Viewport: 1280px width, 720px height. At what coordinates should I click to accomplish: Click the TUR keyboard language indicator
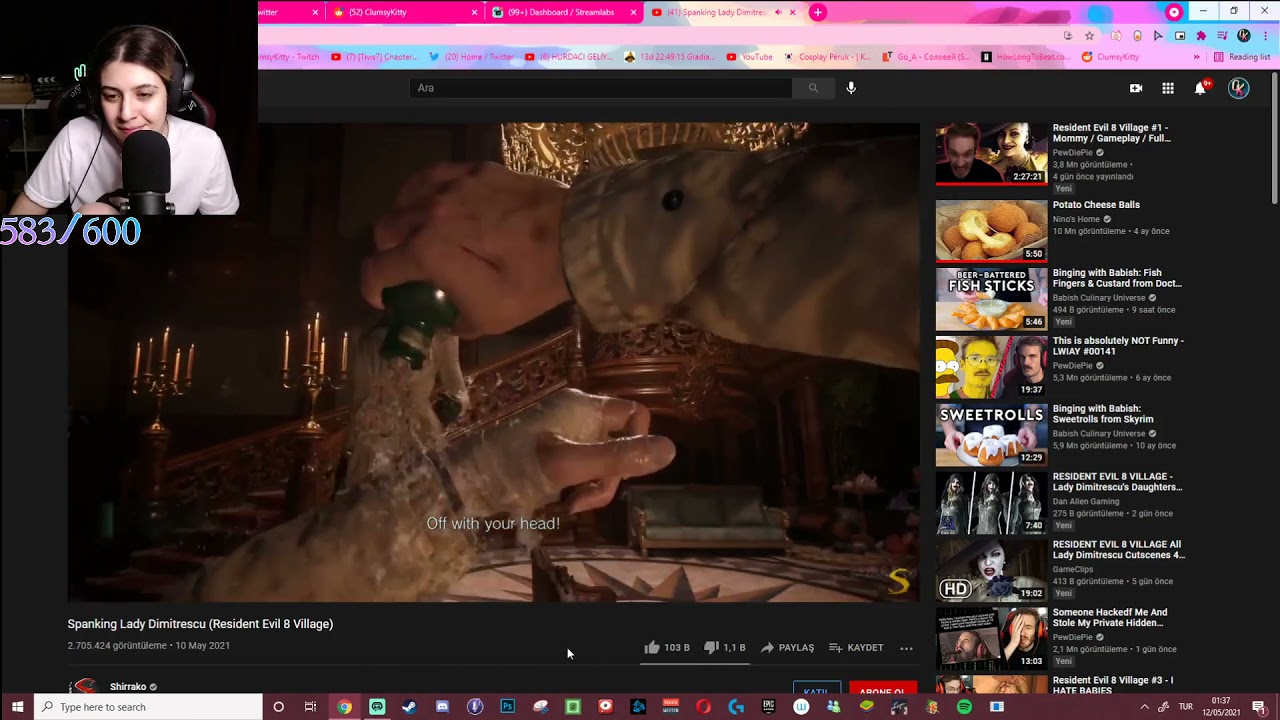point(1186,707)
